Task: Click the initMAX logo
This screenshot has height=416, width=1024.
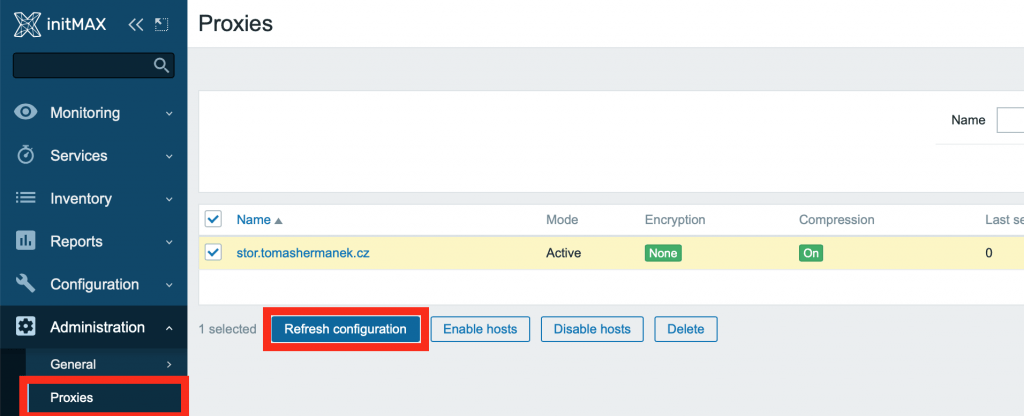Action: tap(60, 24)
